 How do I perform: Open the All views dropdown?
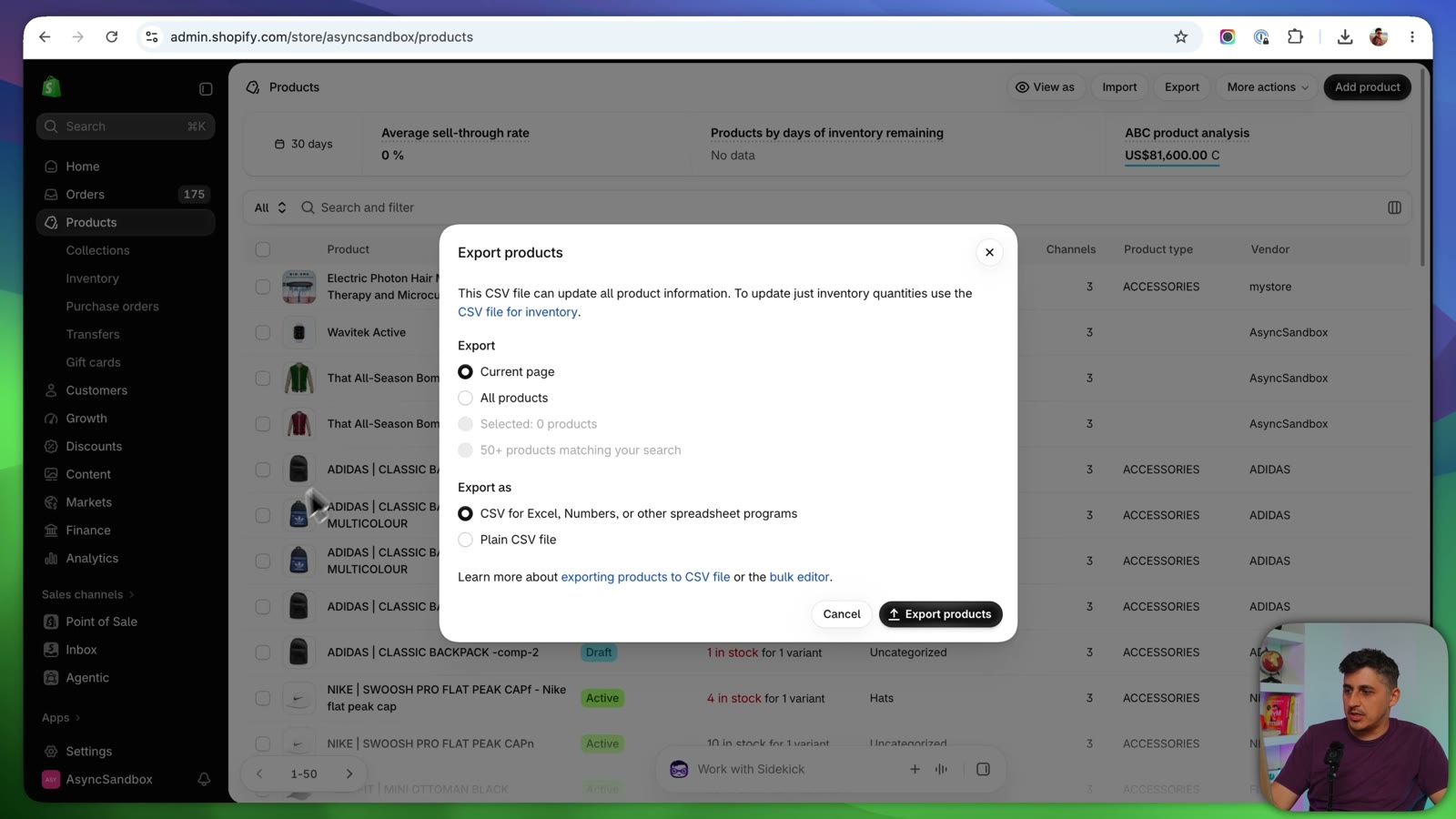270,207
